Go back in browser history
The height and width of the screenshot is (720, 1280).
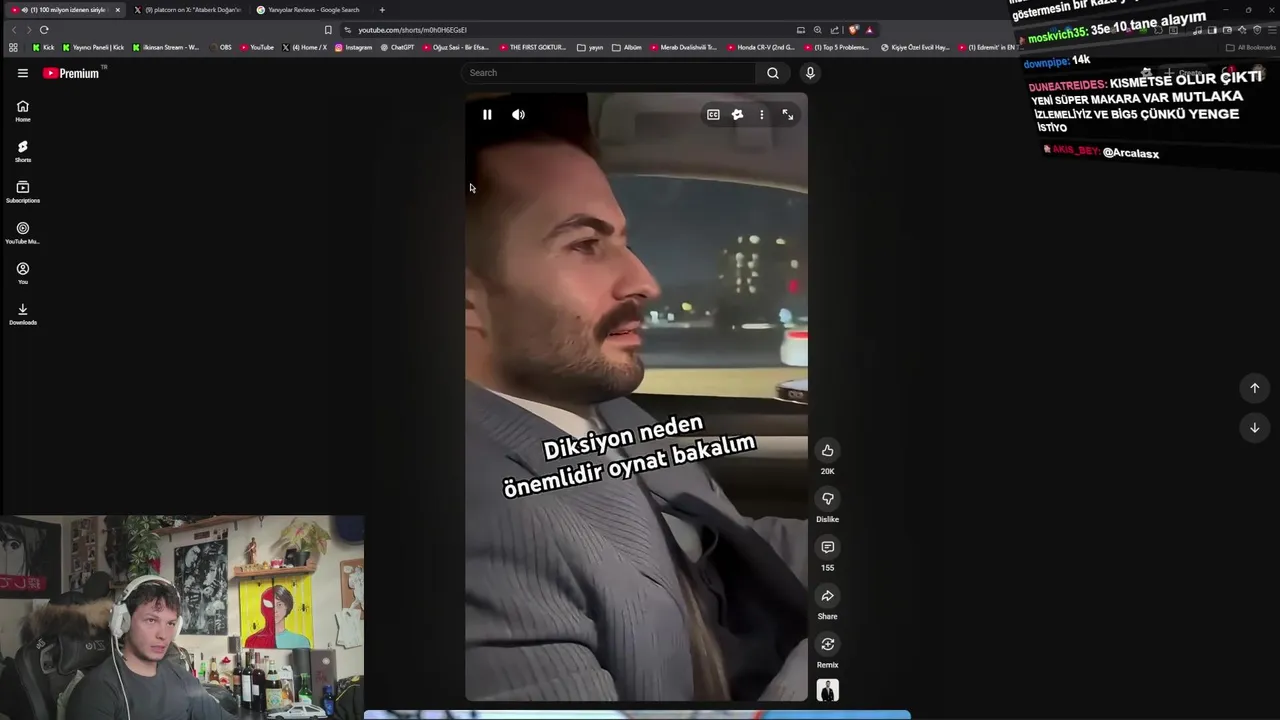[x=14, y=30]
